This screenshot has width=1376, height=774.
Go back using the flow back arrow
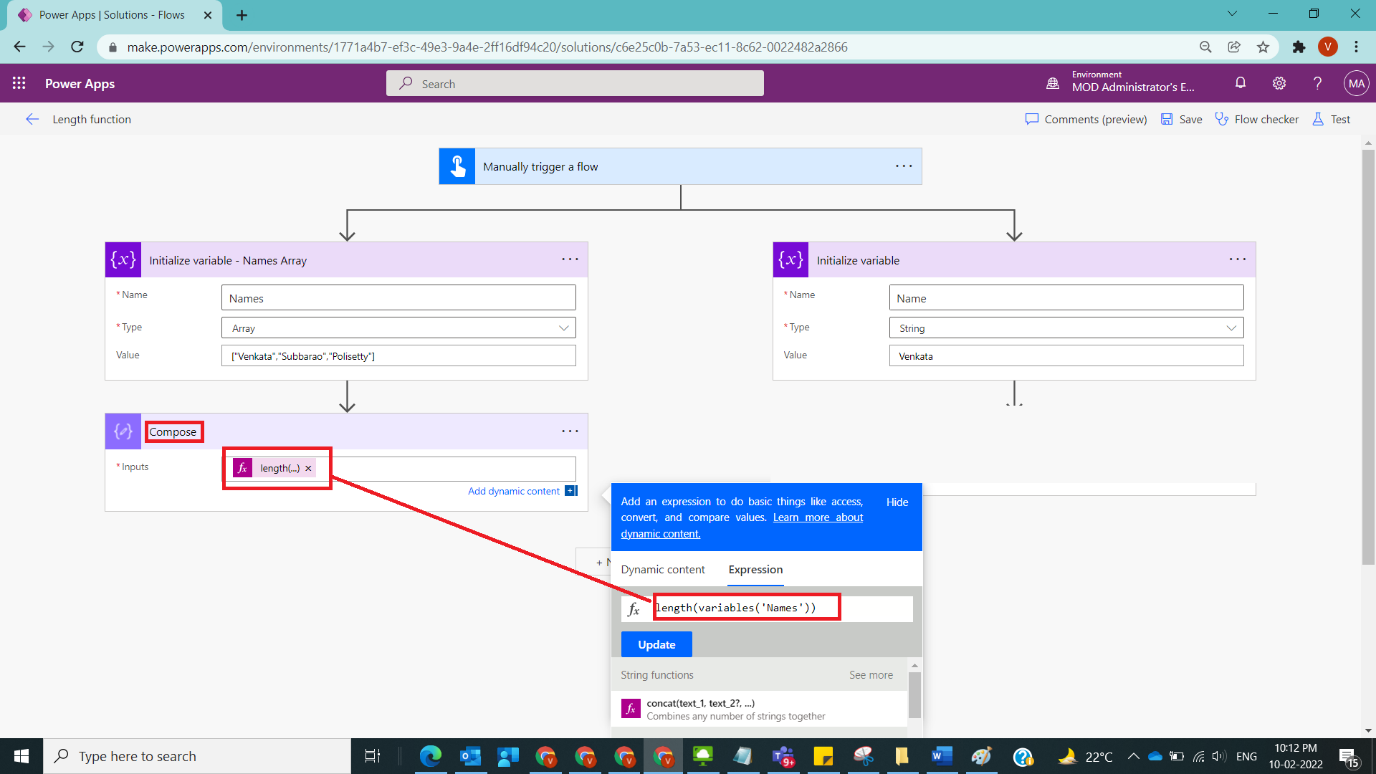point(32,119)
